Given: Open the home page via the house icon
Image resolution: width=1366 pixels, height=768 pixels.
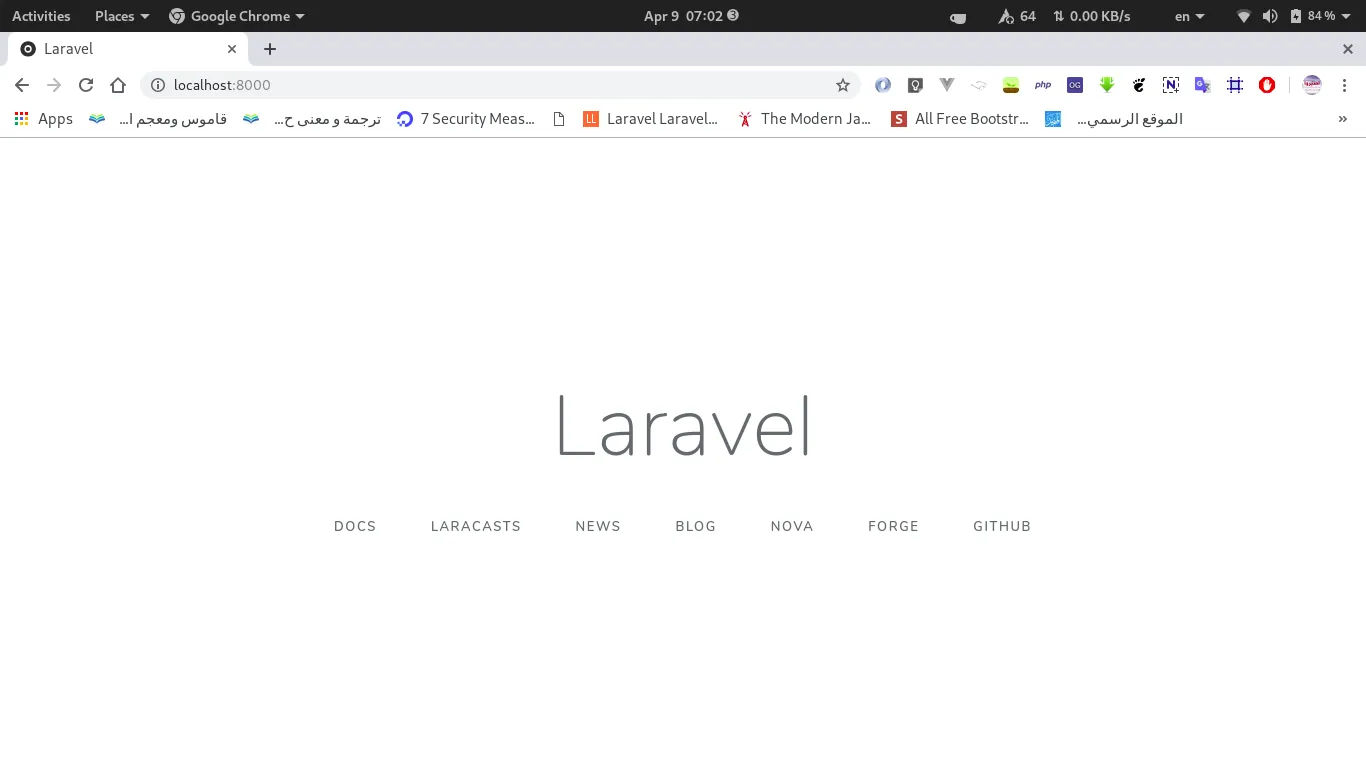Looking at the screenshot, I should tap(118, 85).
